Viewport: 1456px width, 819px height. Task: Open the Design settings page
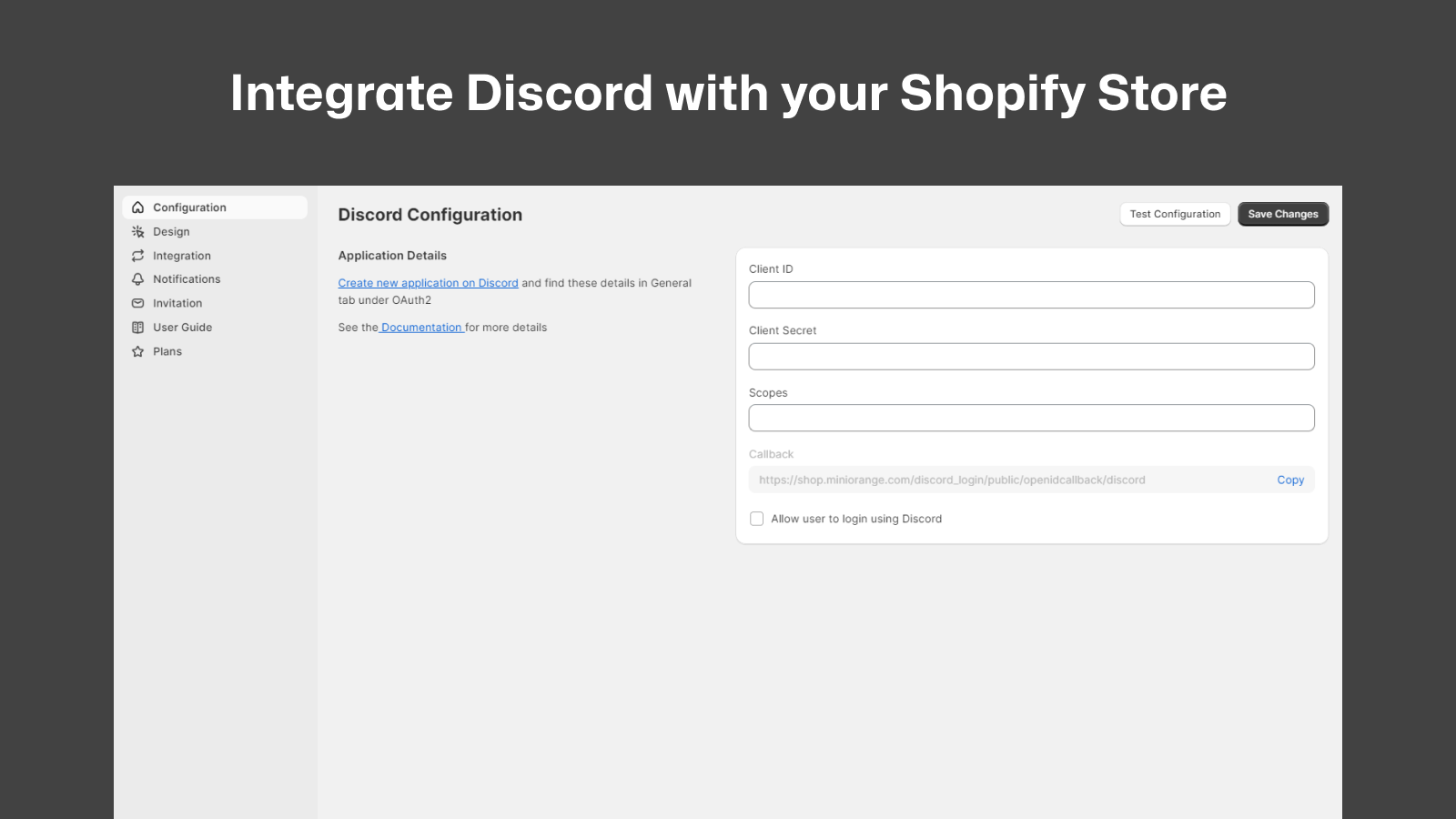click(x=171, y=231)
